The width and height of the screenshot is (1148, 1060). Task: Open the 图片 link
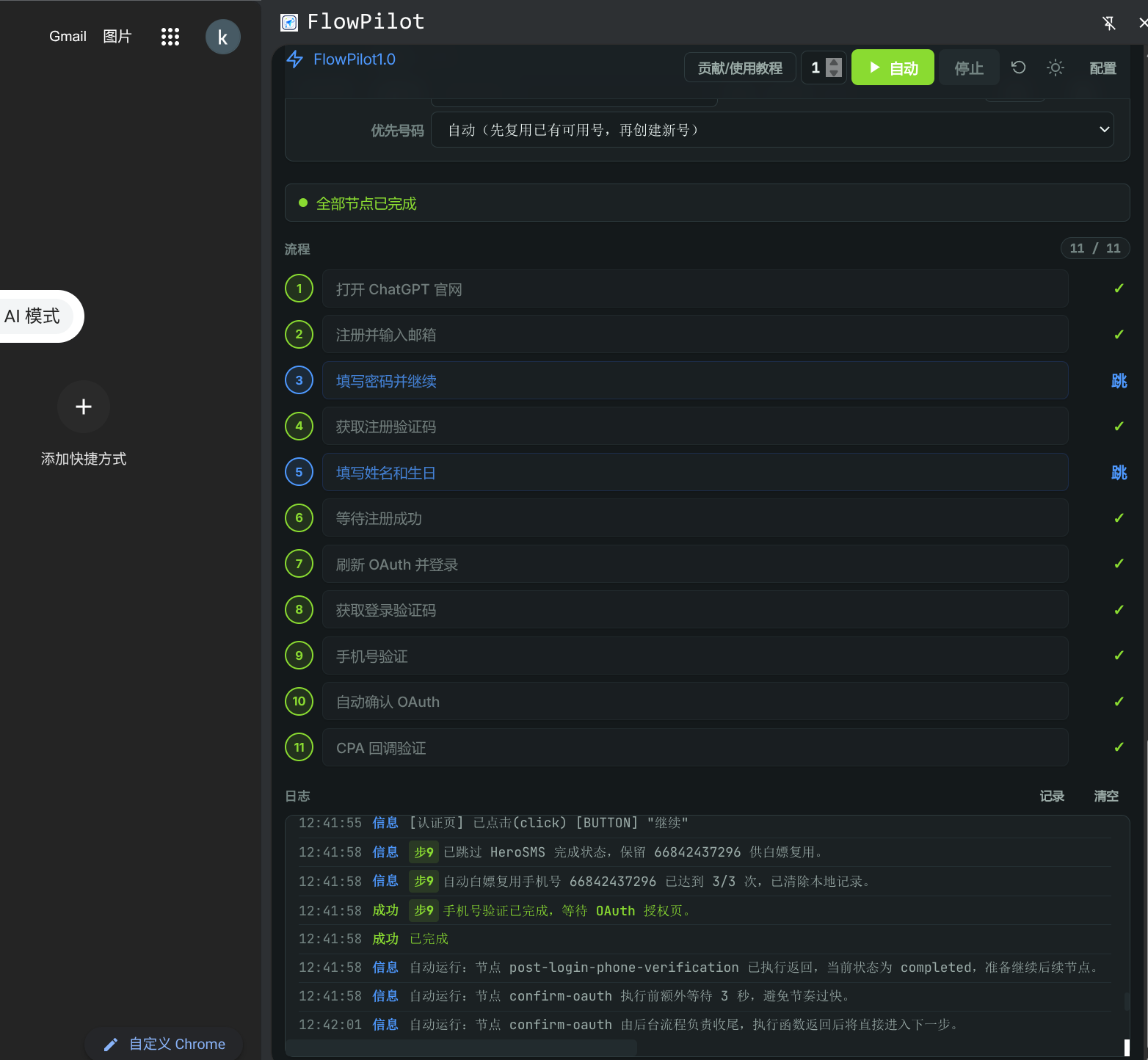(117, 37)
